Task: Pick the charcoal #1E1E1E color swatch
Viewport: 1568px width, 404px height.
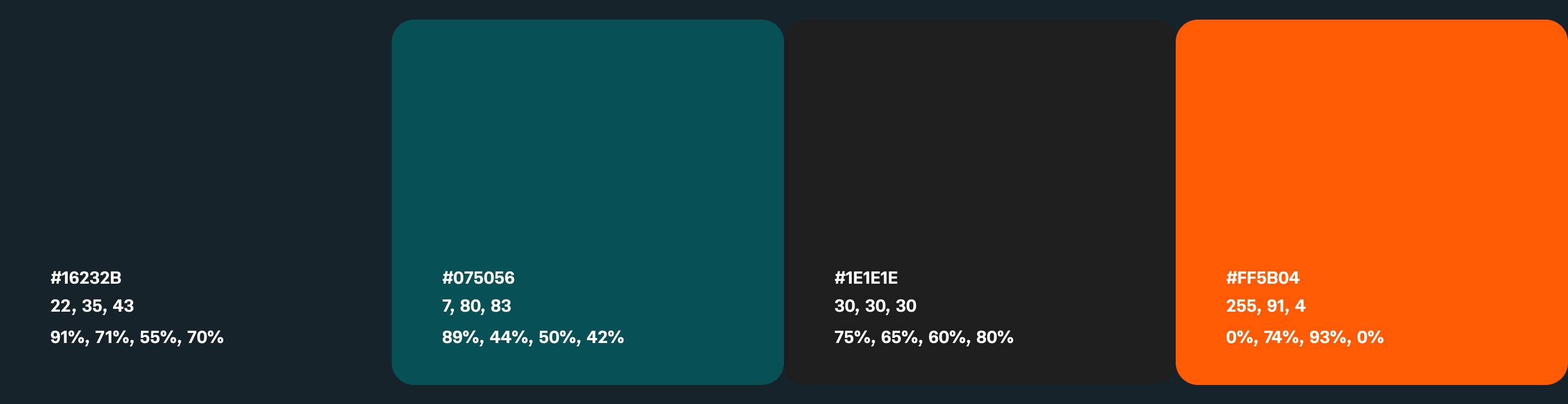Action: click(x=979, y=140)
